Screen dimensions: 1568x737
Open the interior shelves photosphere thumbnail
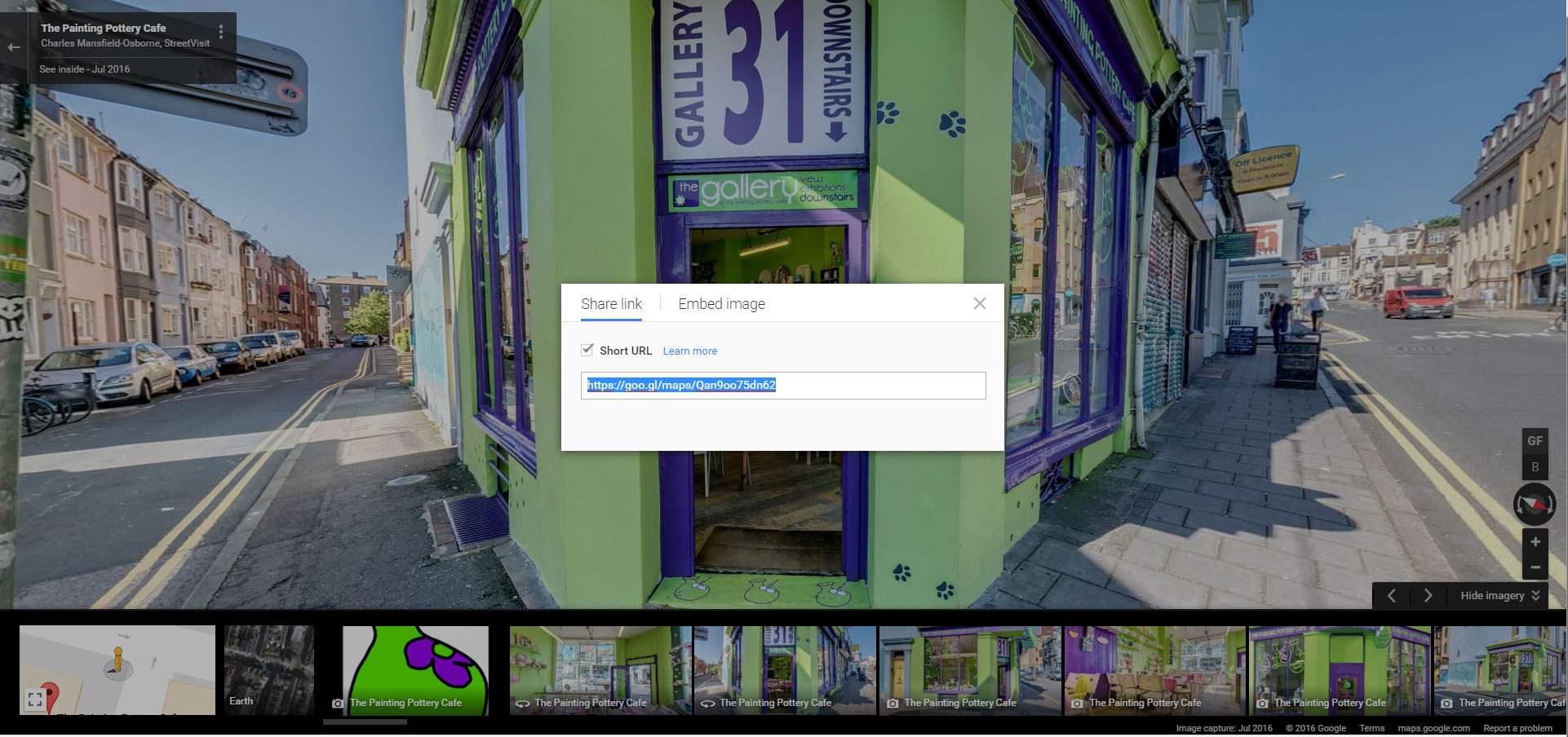pos(600,670)
